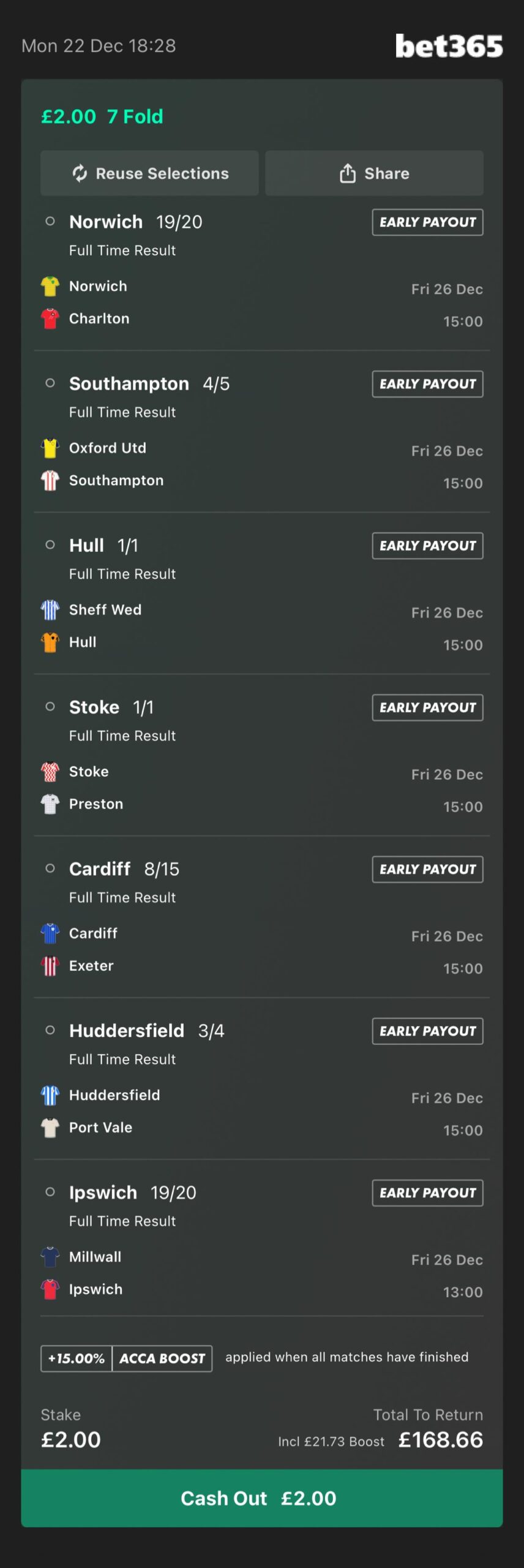524x1568 pixels.
Task: Click Hull's orange shirt icon
Action: pyautogui.click(x=50, y=642)
